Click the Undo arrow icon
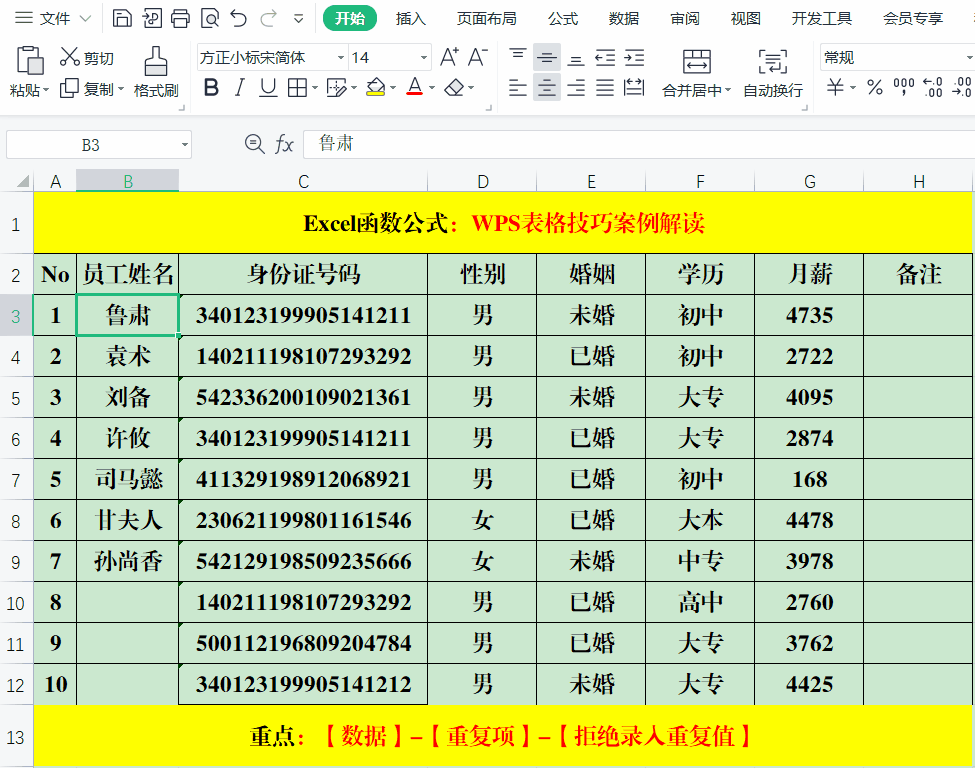Screen dimensions: 975x768 click(x=238, y=18)
